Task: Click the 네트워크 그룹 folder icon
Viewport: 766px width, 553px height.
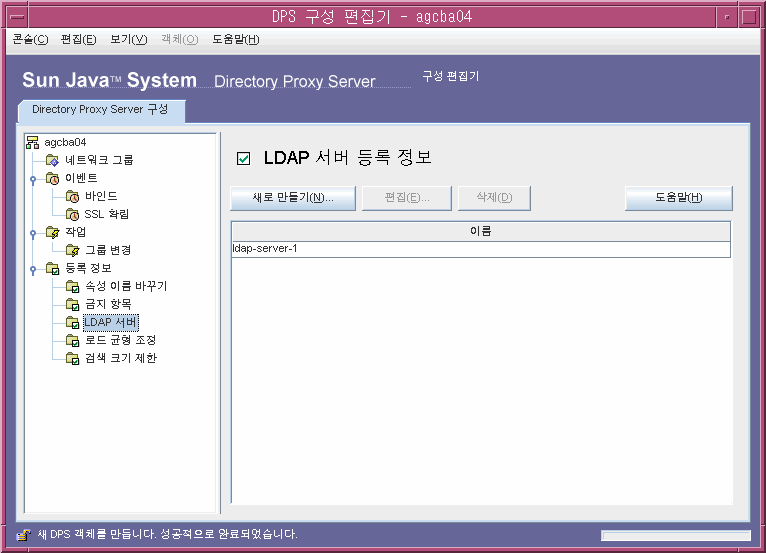Action: [52, 160]
